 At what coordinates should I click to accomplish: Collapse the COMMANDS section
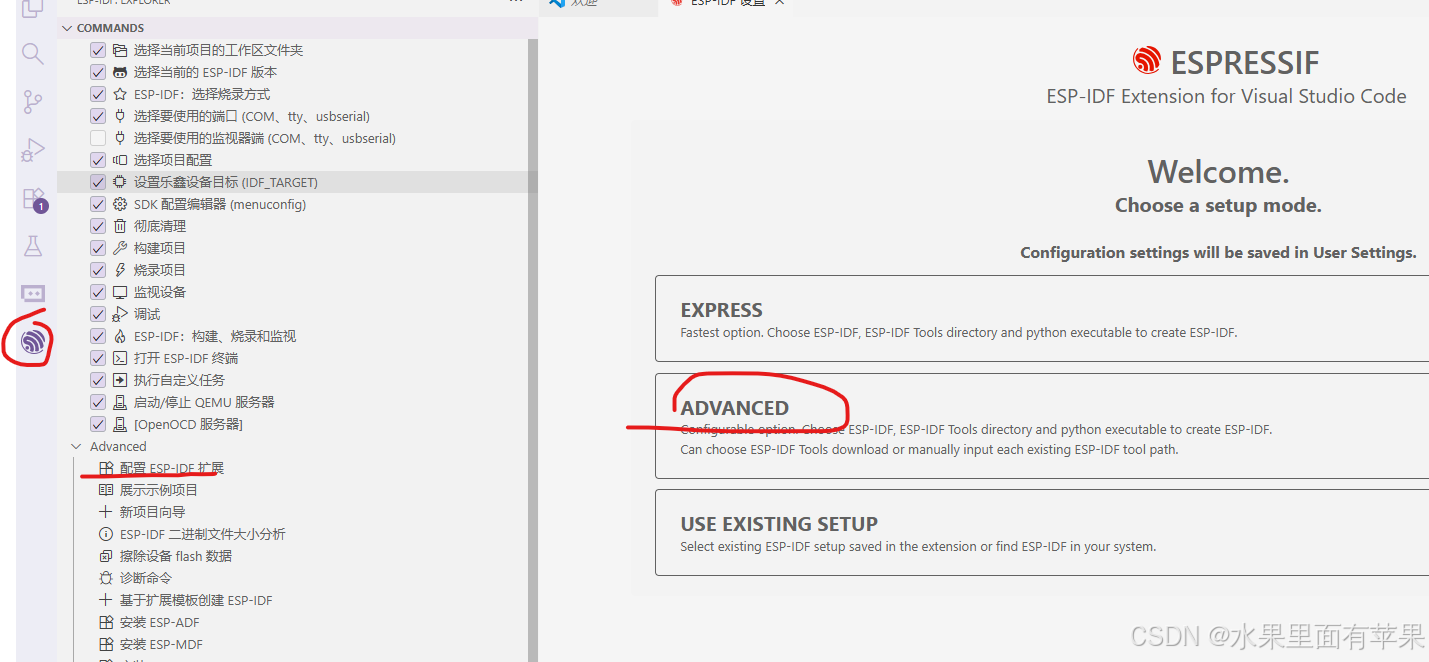(x=297, y=28)
